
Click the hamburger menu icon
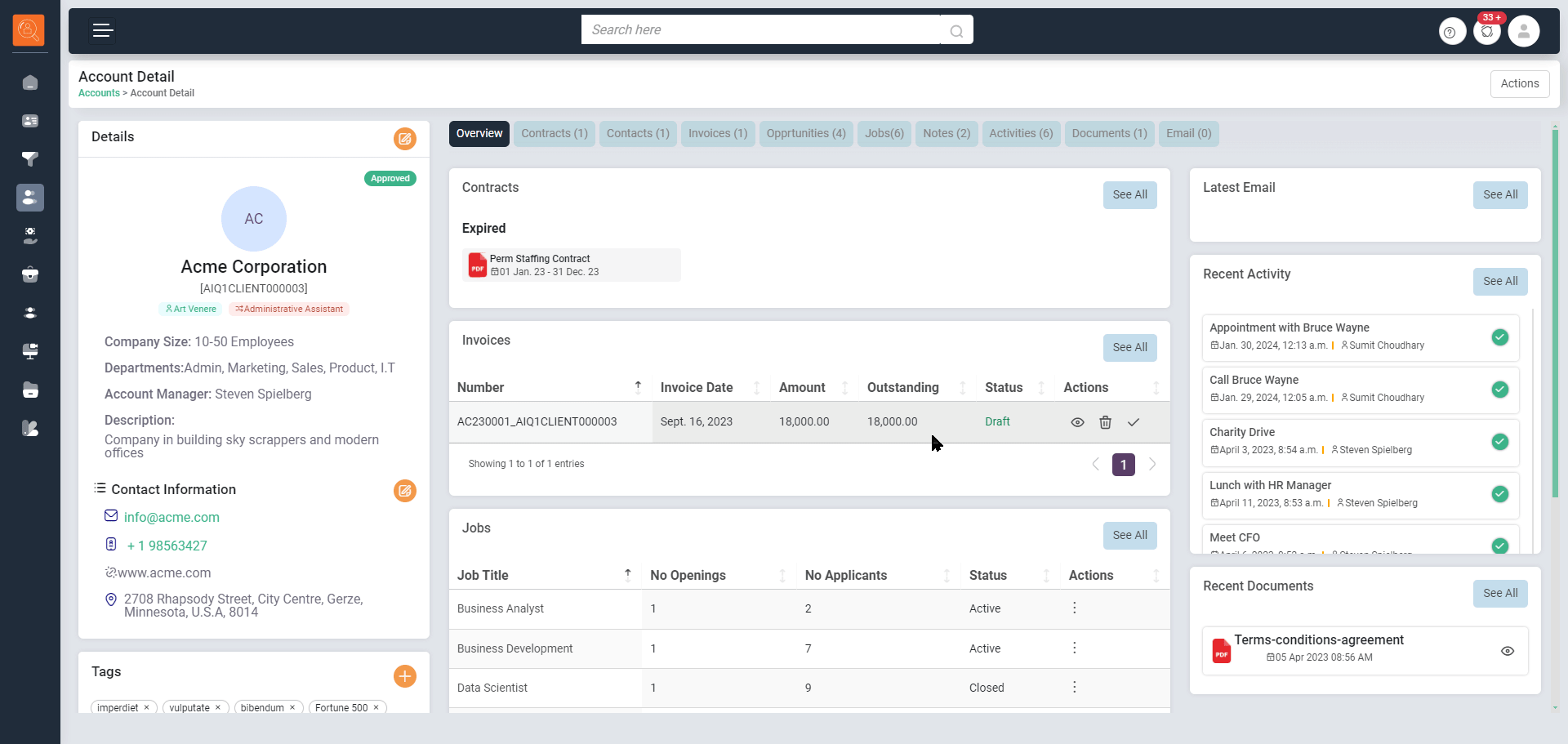[102, 31]
